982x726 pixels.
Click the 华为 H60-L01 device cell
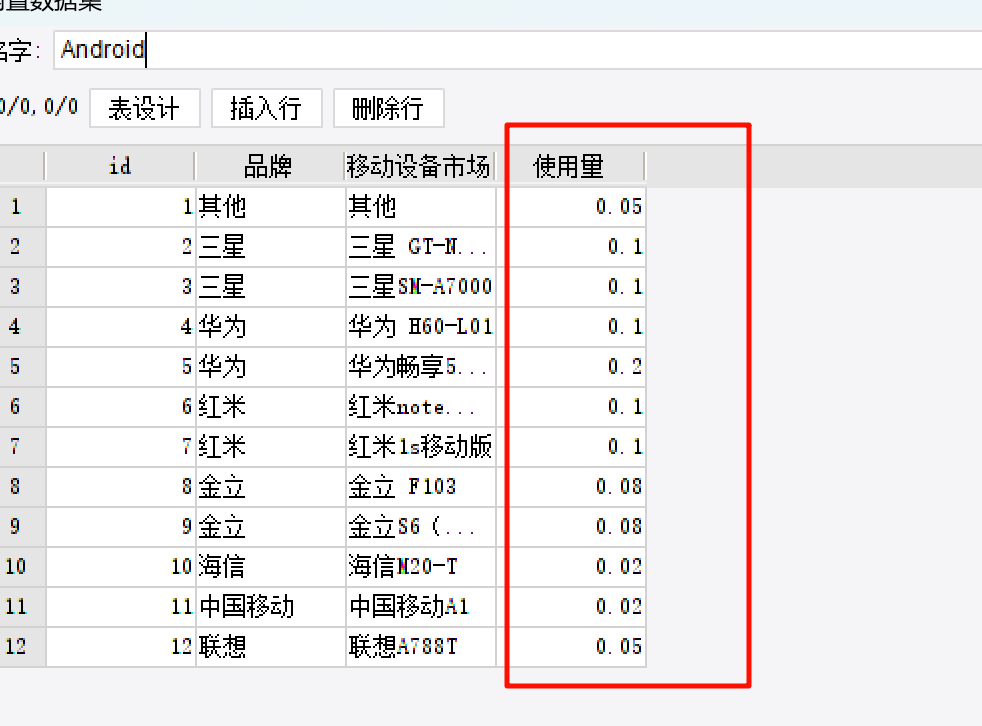[x=420, y=327]
